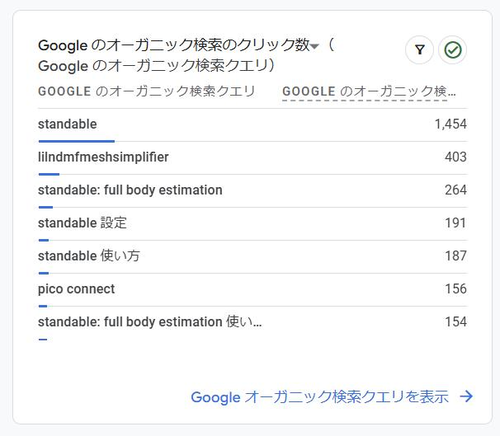Open the filter icon on the card

pos(419,50)
